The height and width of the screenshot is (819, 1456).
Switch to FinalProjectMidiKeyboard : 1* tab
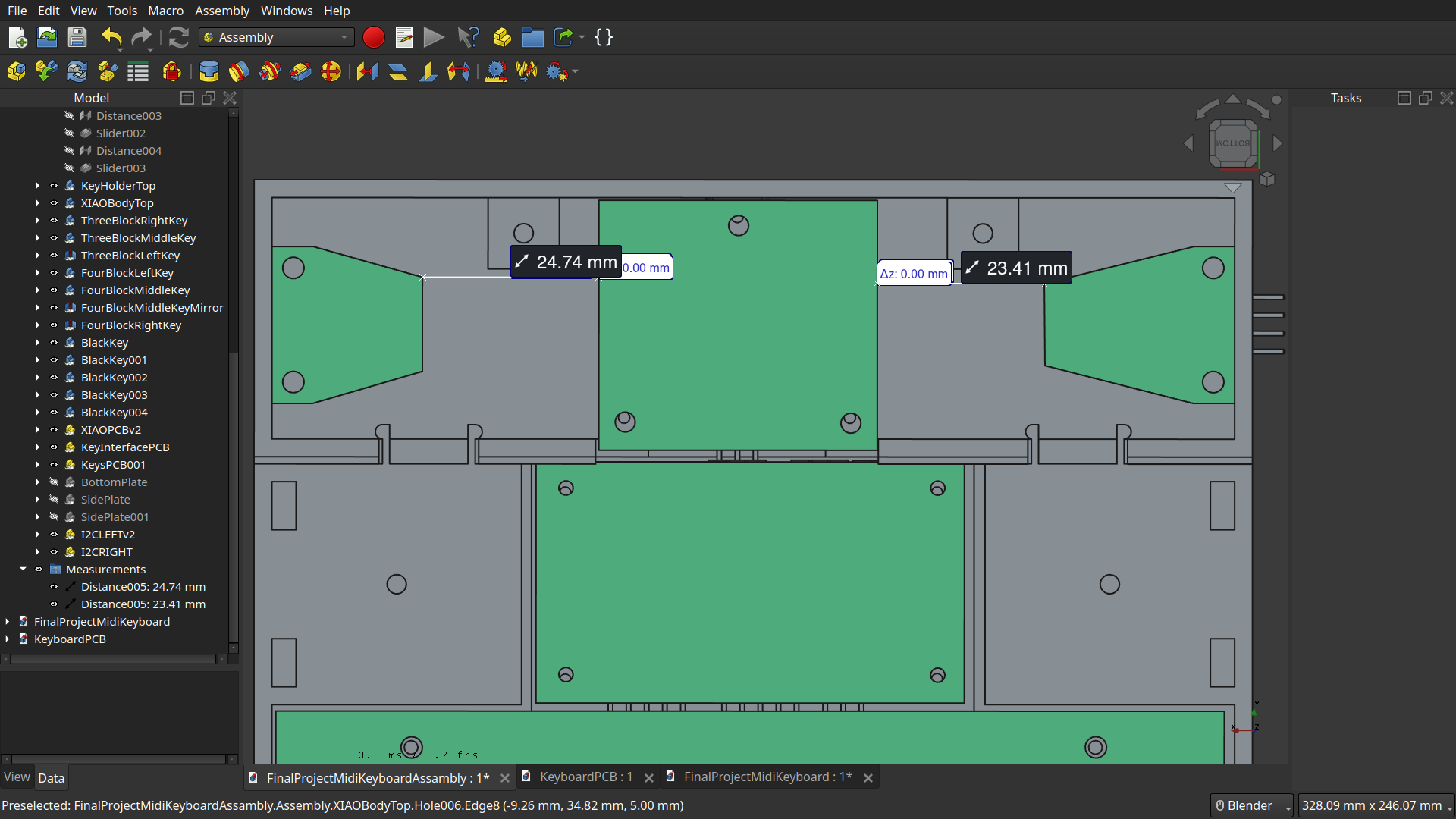pyautogui.click(x=767, y=777)
